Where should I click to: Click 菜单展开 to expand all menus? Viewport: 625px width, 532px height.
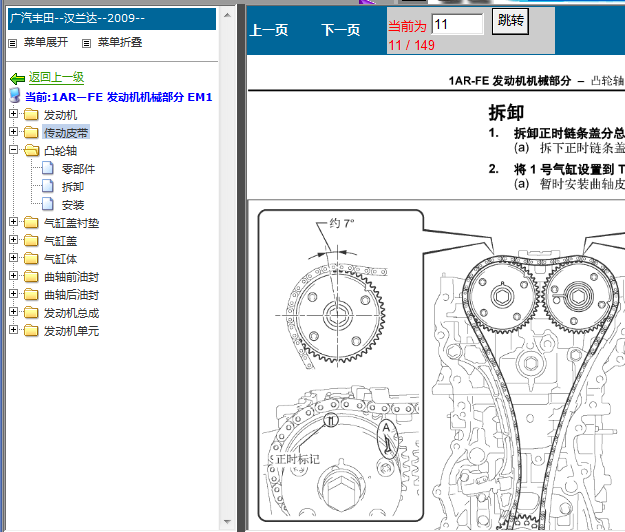pyautogui.click(x=46, y=42)
